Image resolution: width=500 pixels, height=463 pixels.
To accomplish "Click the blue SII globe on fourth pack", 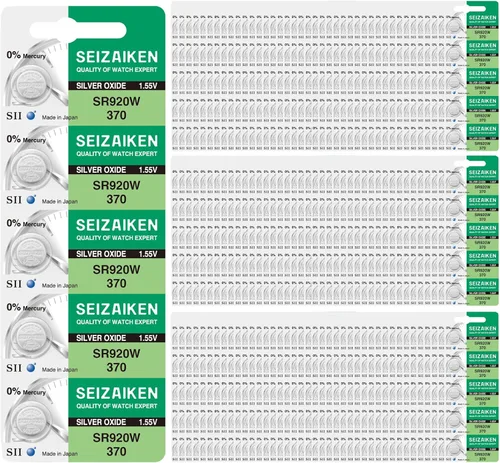I will [x=31, y=368].
